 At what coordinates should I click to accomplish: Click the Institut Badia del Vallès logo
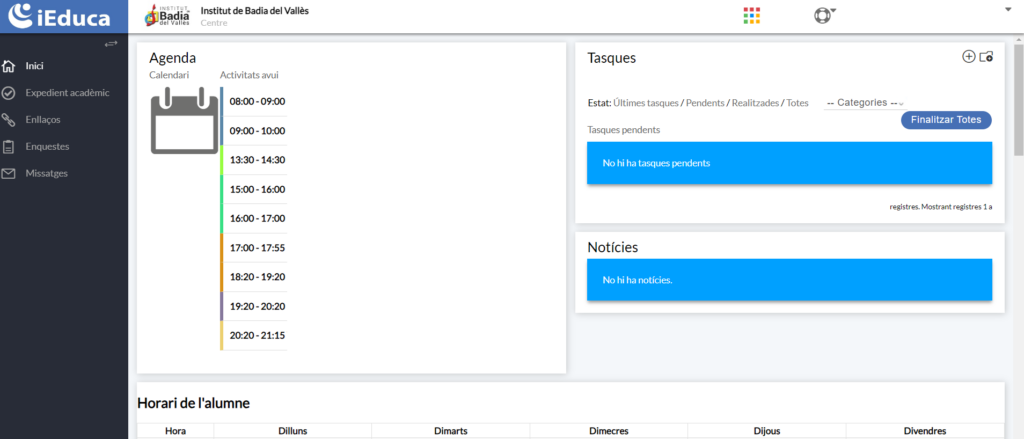[x=168, y=16]
